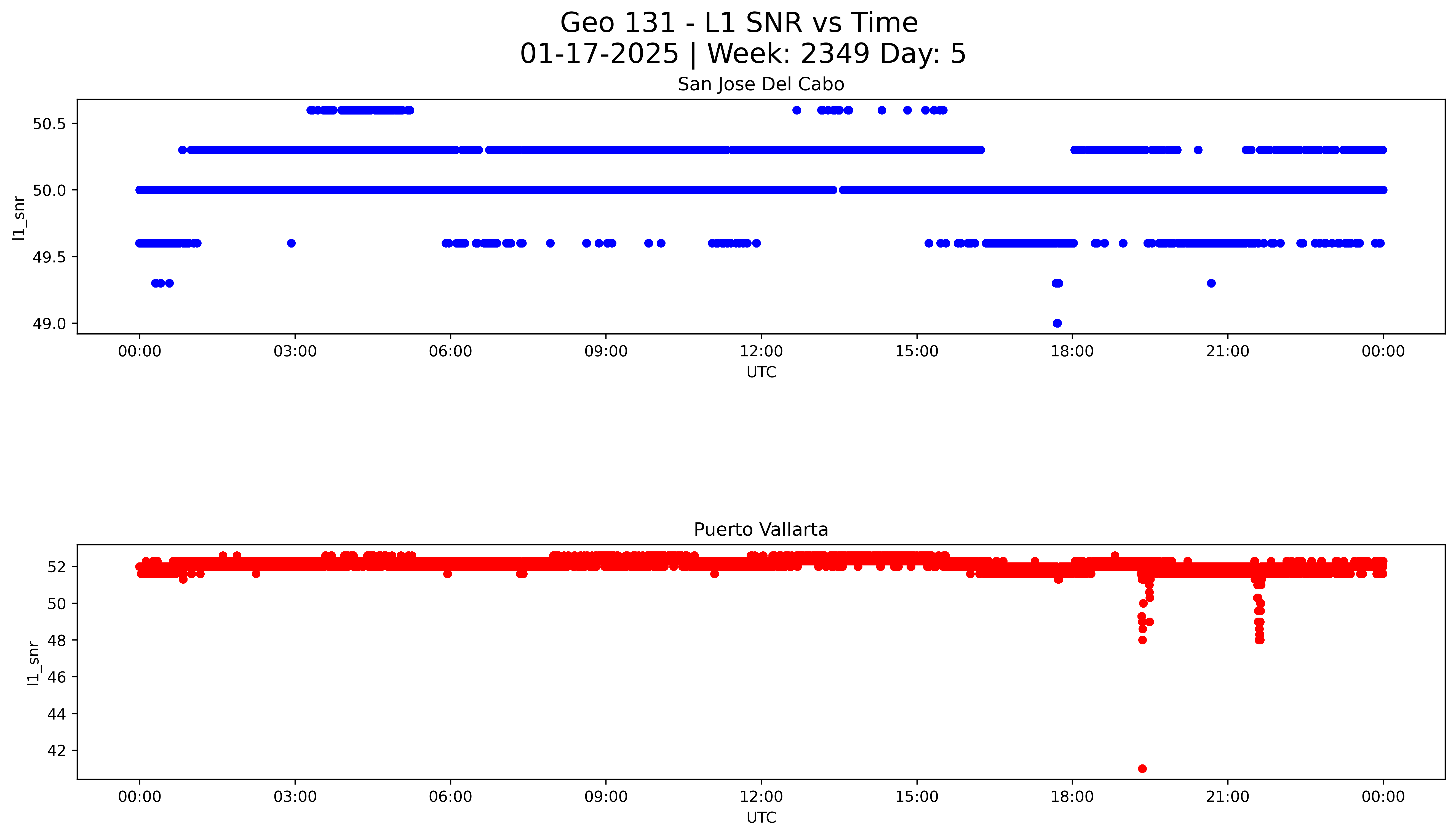Click the 48 y-axis tick on the bottom plot
The image size is (1456, 837).
point(56,641)
